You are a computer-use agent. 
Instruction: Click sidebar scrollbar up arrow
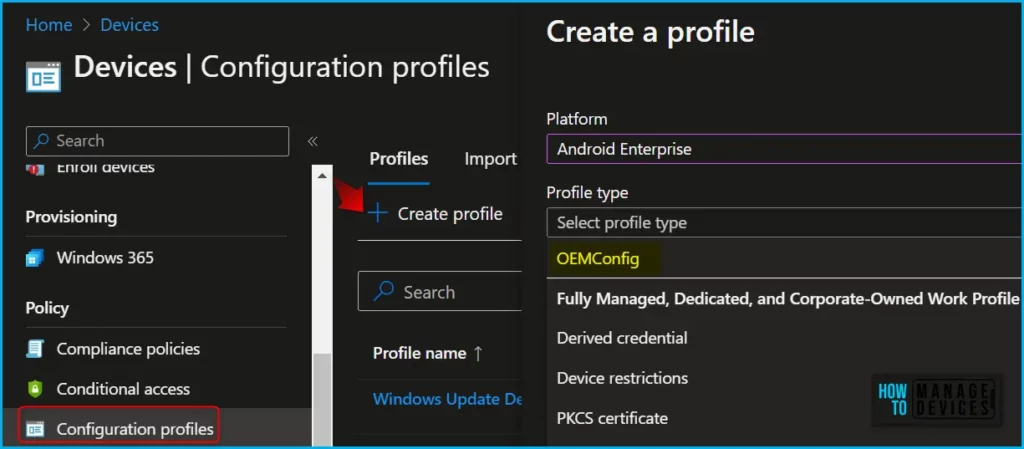pos(322,176)
